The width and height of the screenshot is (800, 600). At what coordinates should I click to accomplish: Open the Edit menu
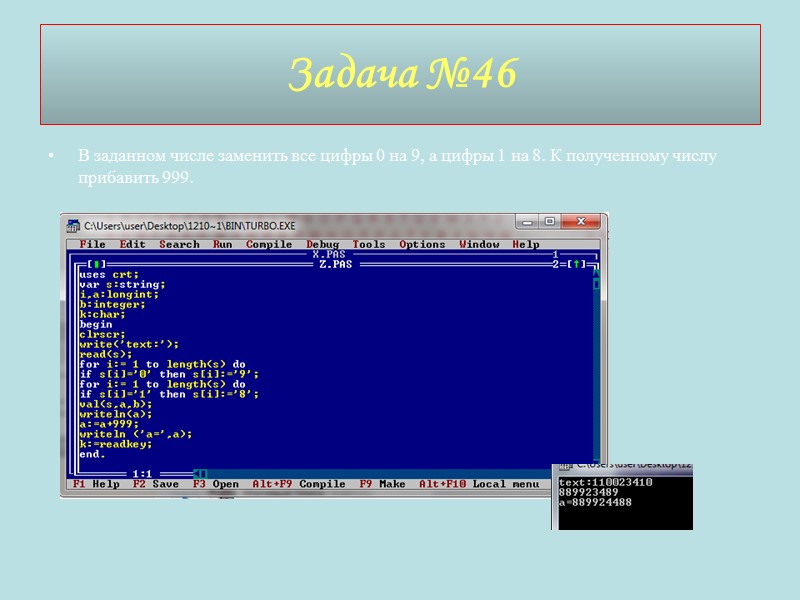132,244
